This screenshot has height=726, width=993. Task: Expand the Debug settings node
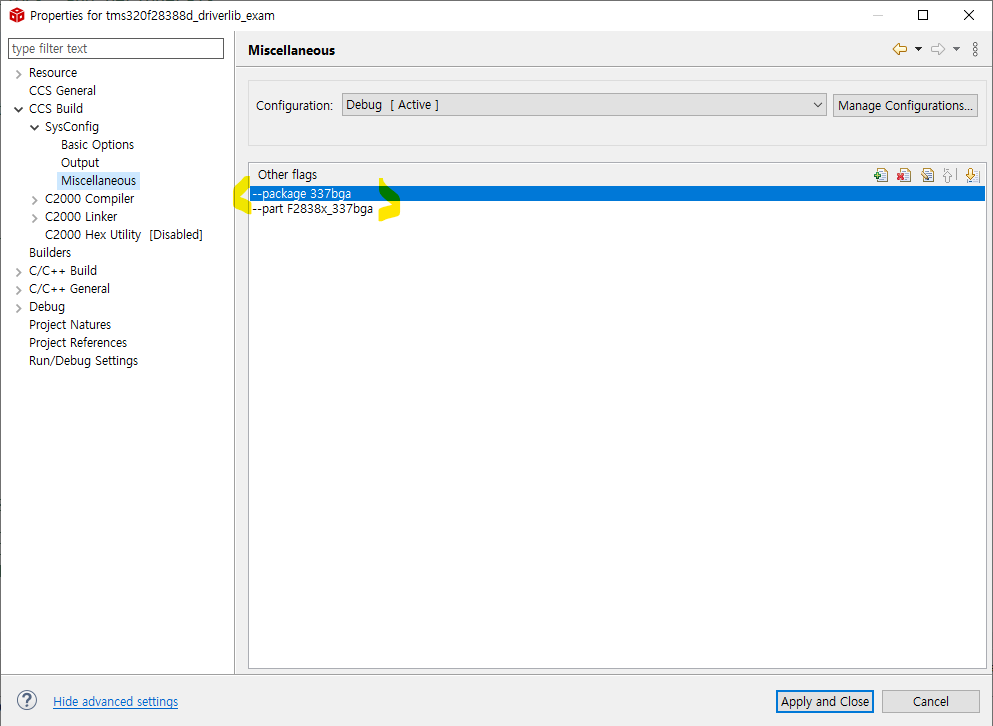(x=18, y=306)
